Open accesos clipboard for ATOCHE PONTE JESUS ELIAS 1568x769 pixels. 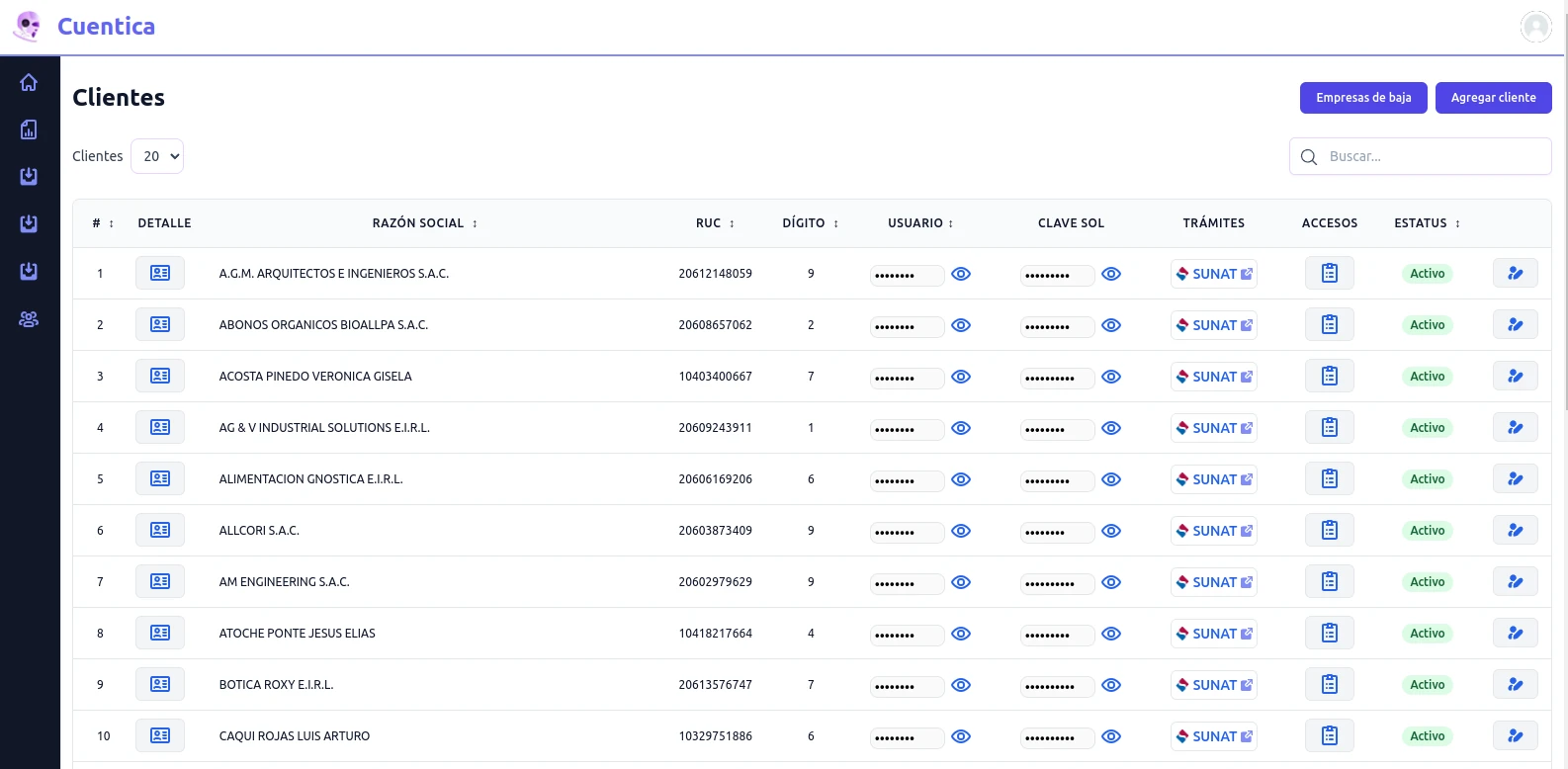(1330, 633)
